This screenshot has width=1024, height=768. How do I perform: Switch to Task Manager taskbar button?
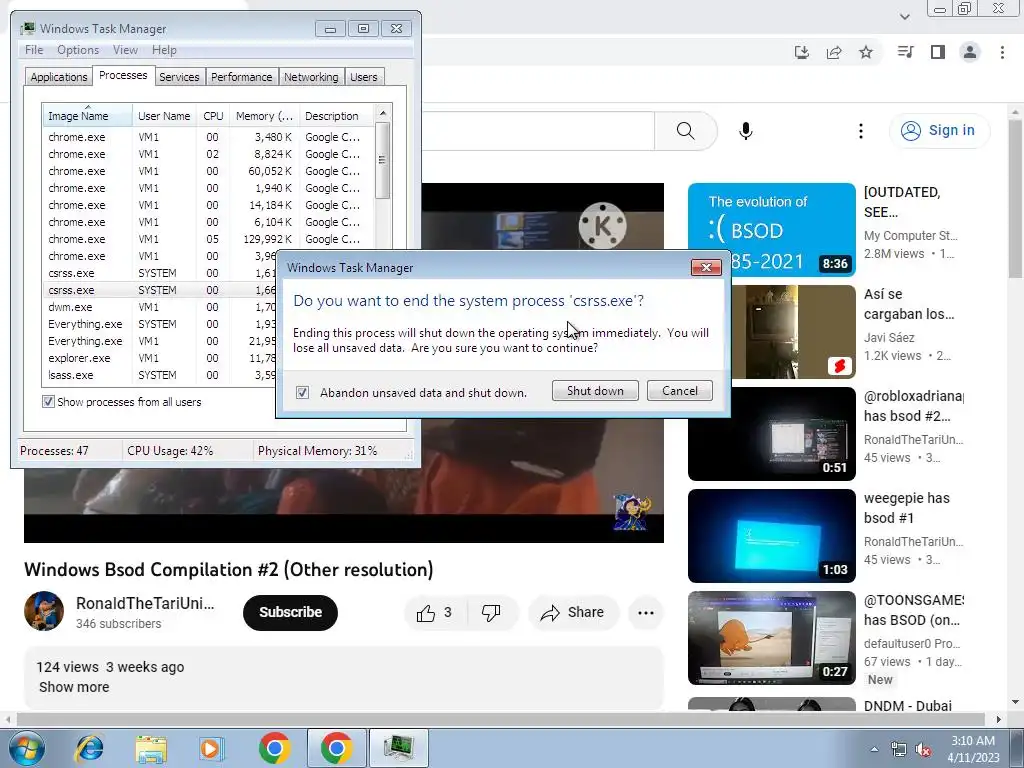click(399, 748)
